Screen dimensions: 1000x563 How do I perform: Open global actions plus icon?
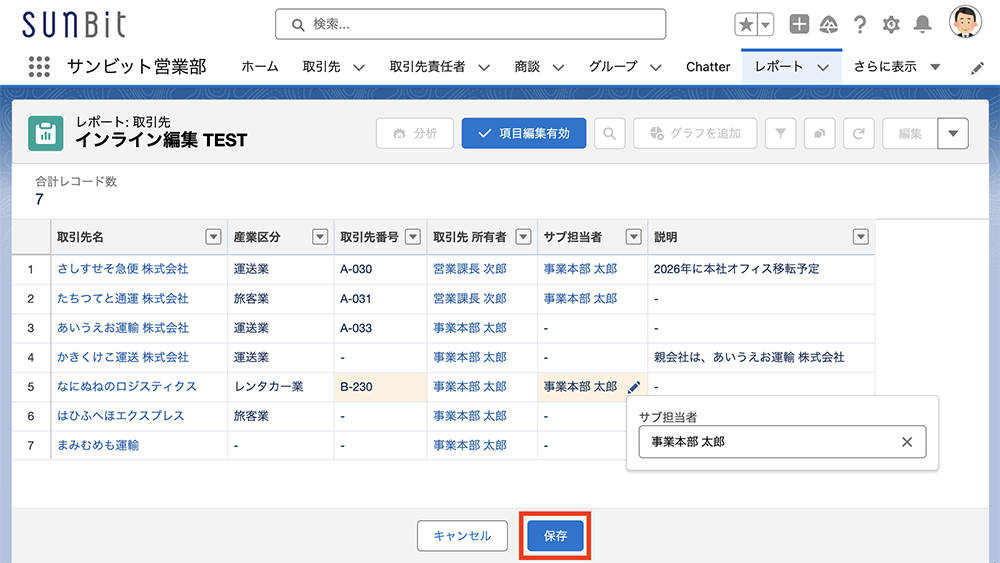point(798,24)
